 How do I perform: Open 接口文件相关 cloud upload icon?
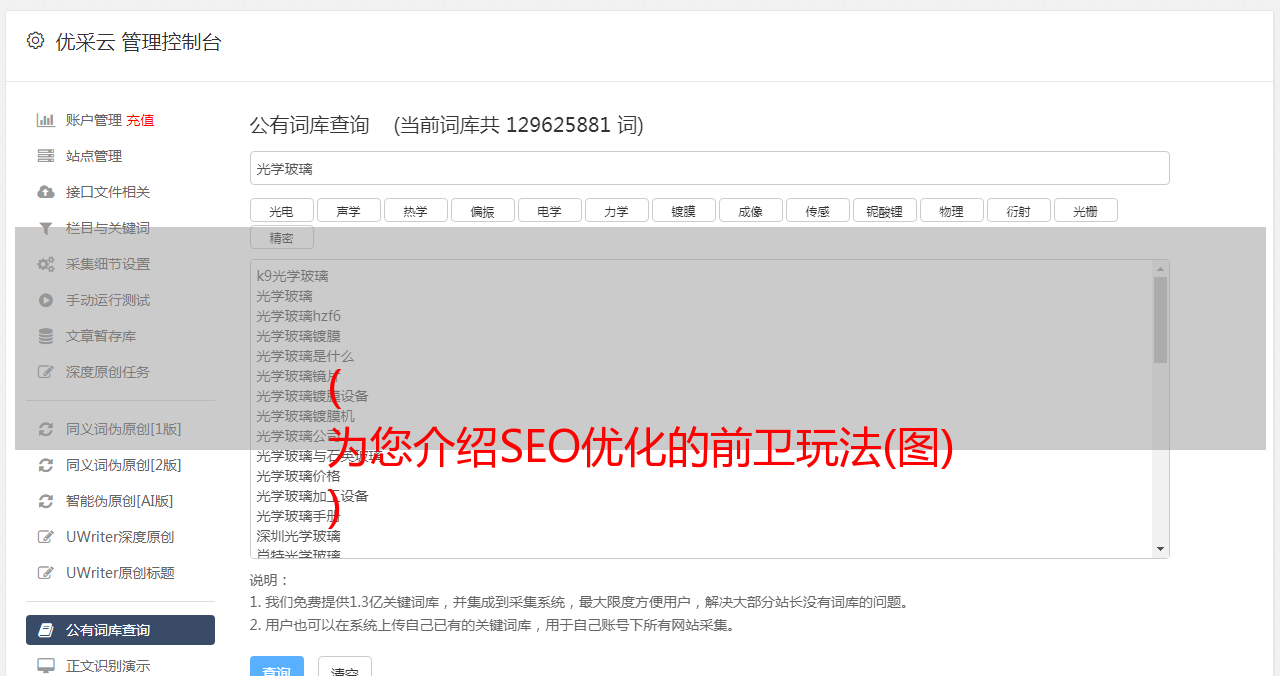point(45,192)
